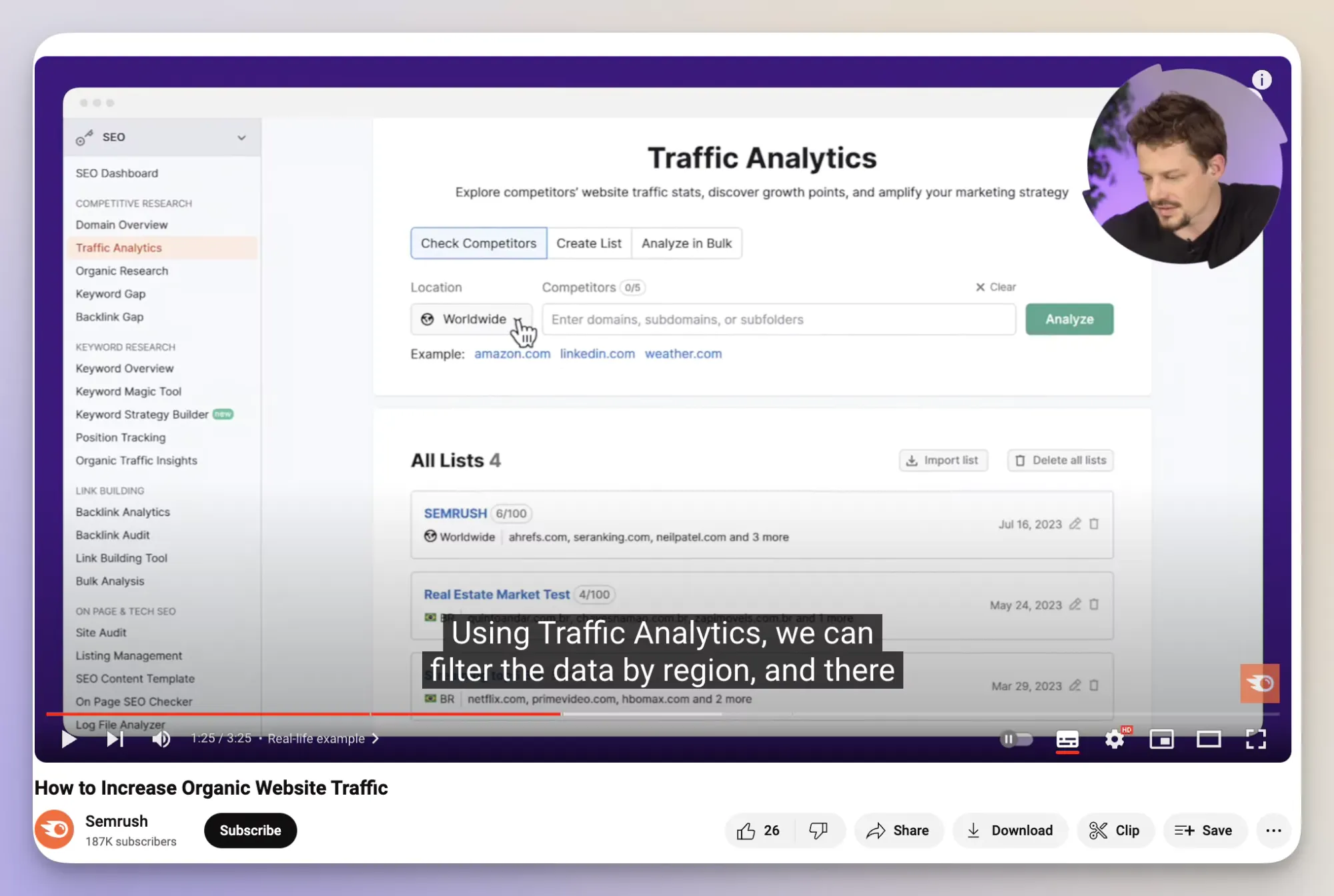Click the green Analyze button

click(x=1069, y=319)
